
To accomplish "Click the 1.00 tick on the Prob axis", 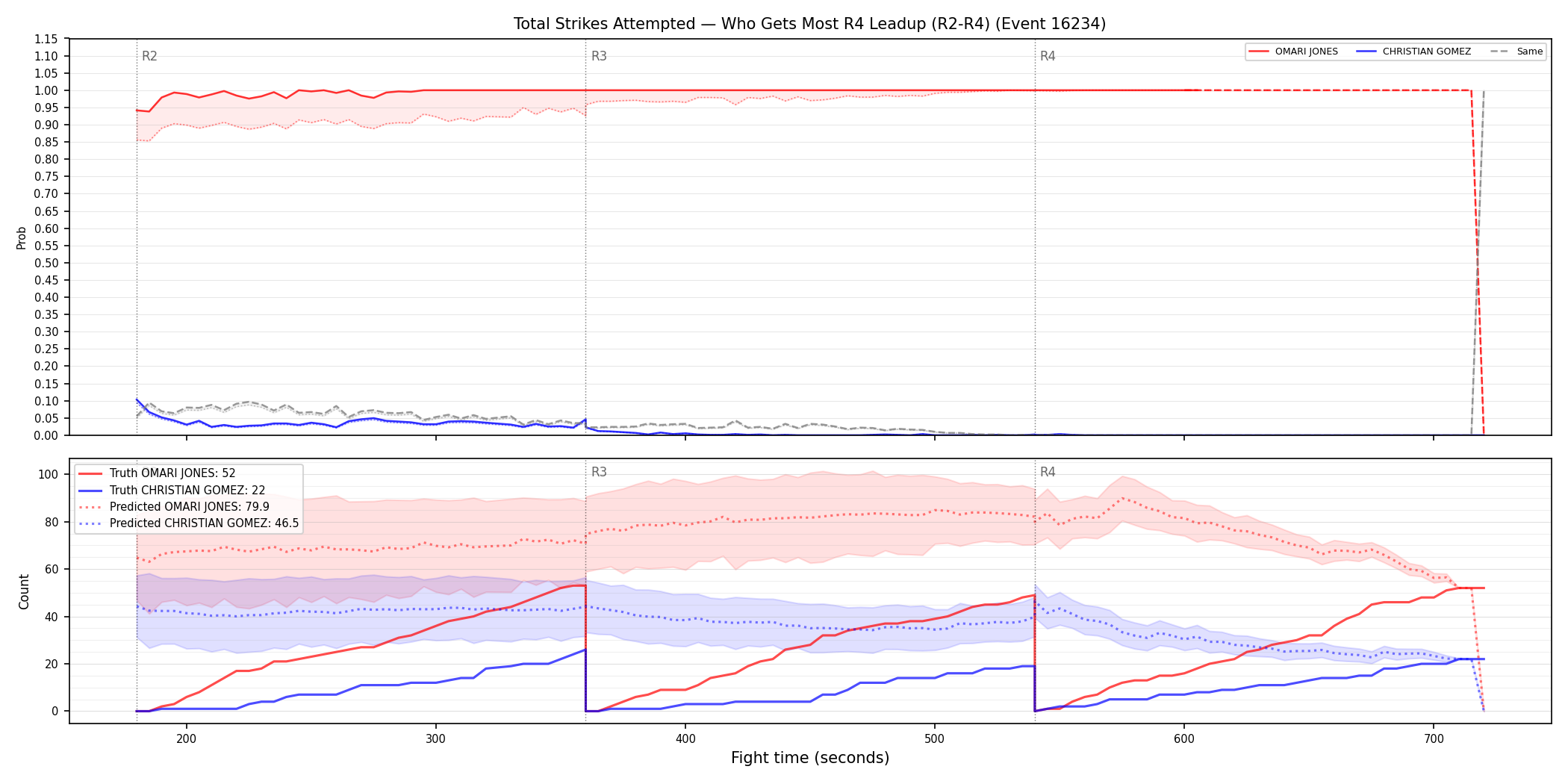I will pos(46,90).
